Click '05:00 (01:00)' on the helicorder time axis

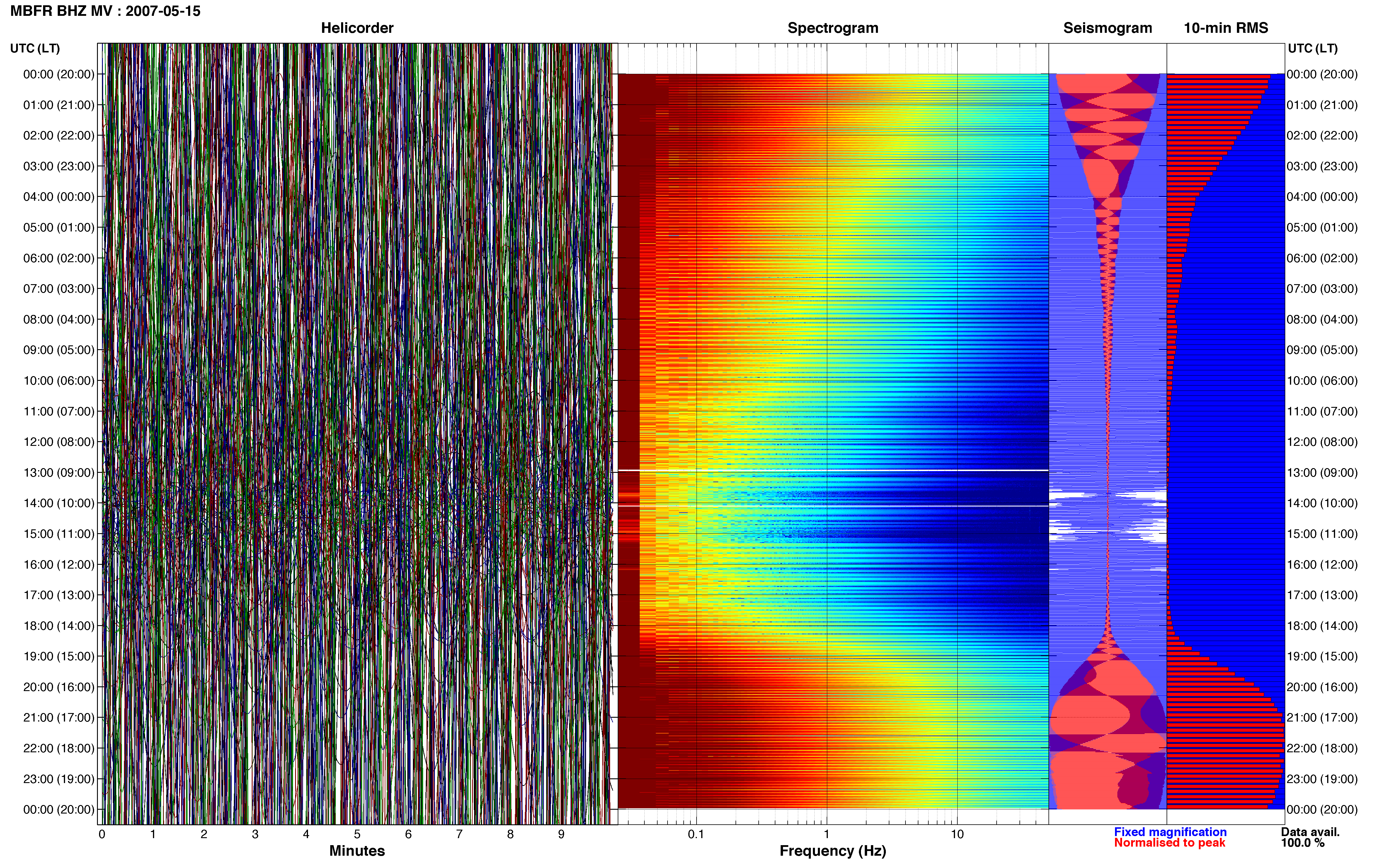59,227
